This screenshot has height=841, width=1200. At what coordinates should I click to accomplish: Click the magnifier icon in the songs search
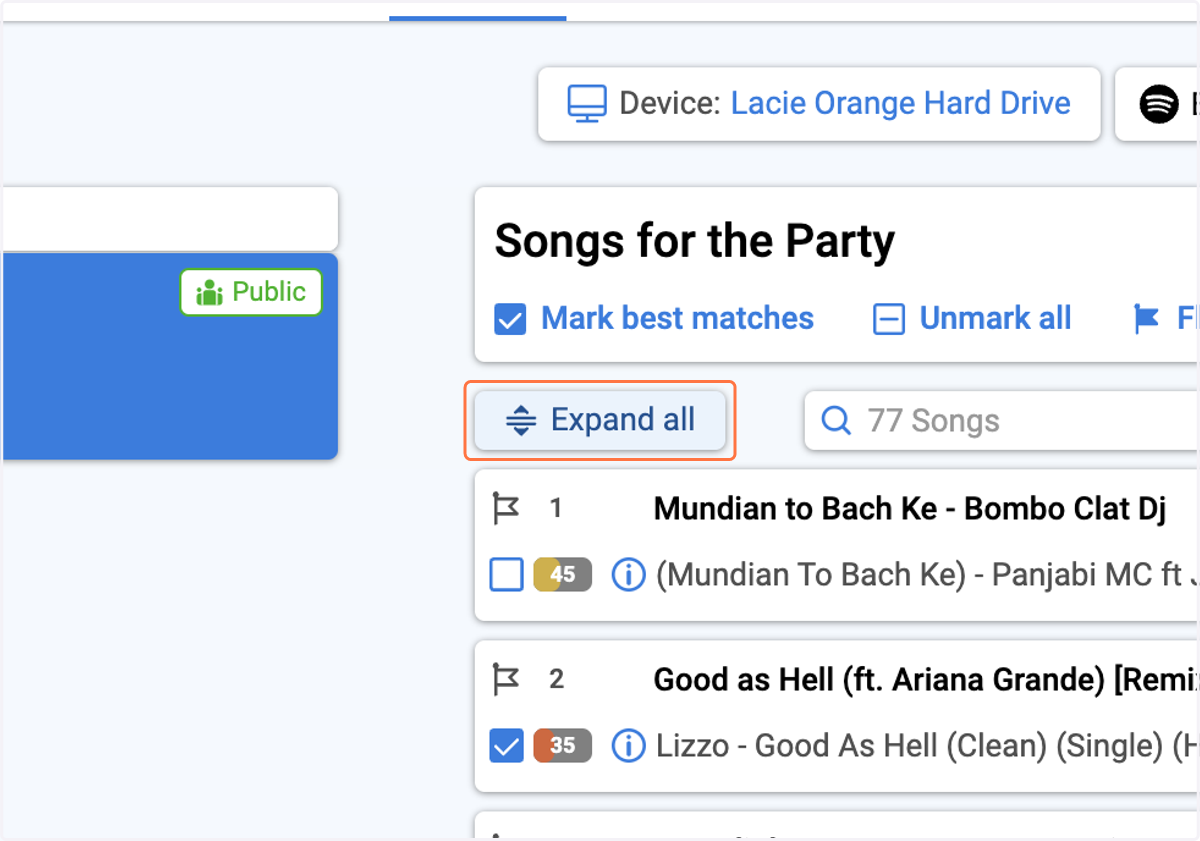836,420
